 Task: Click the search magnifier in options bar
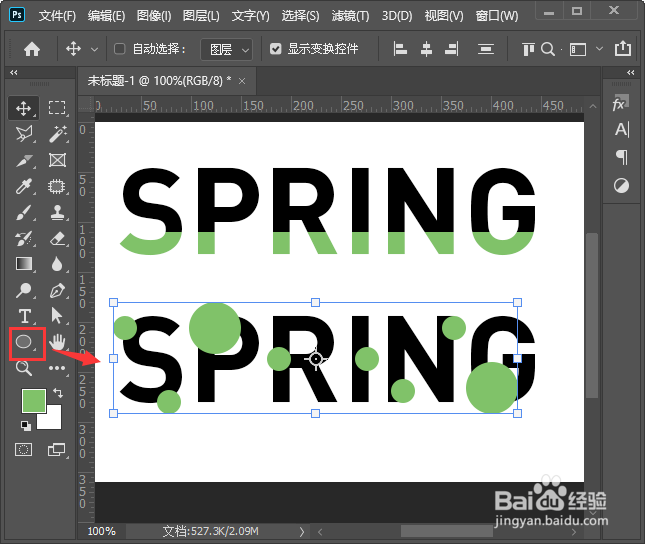[548, 49]
